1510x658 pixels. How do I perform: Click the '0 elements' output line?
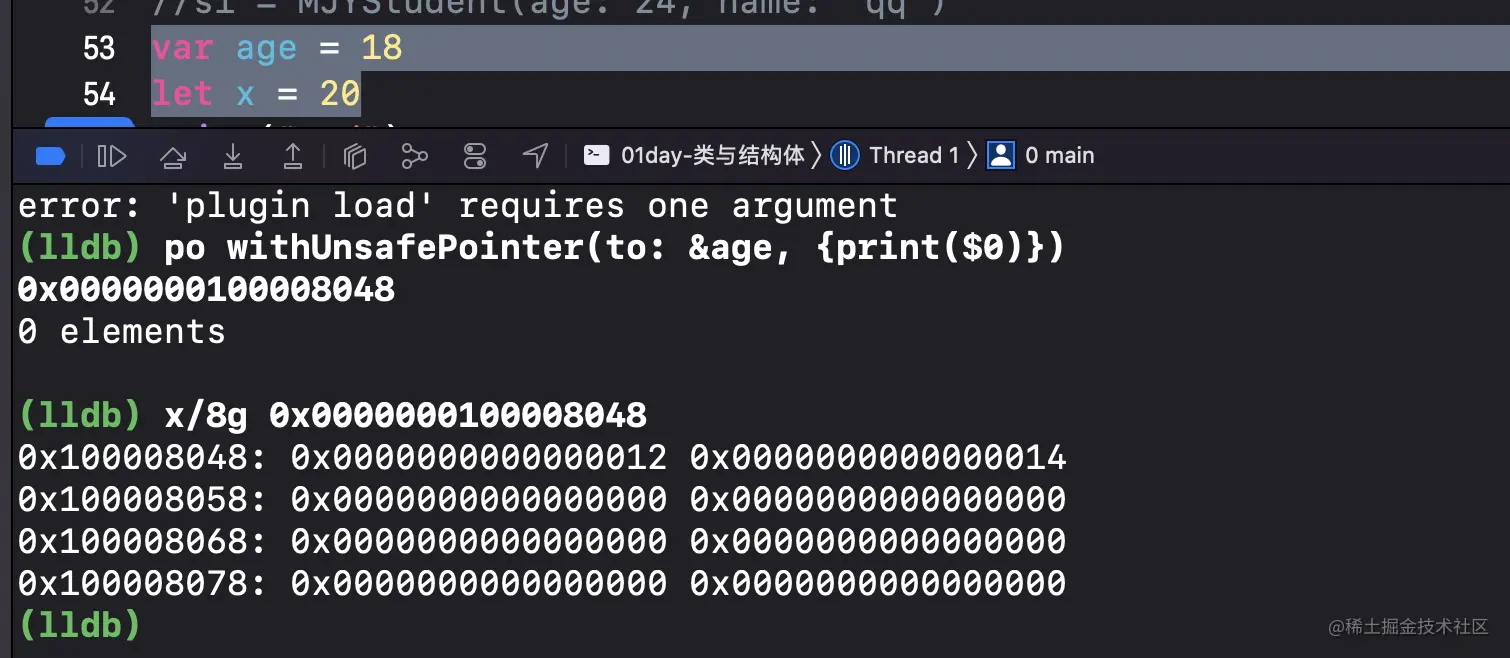click(x=122, y=332)
